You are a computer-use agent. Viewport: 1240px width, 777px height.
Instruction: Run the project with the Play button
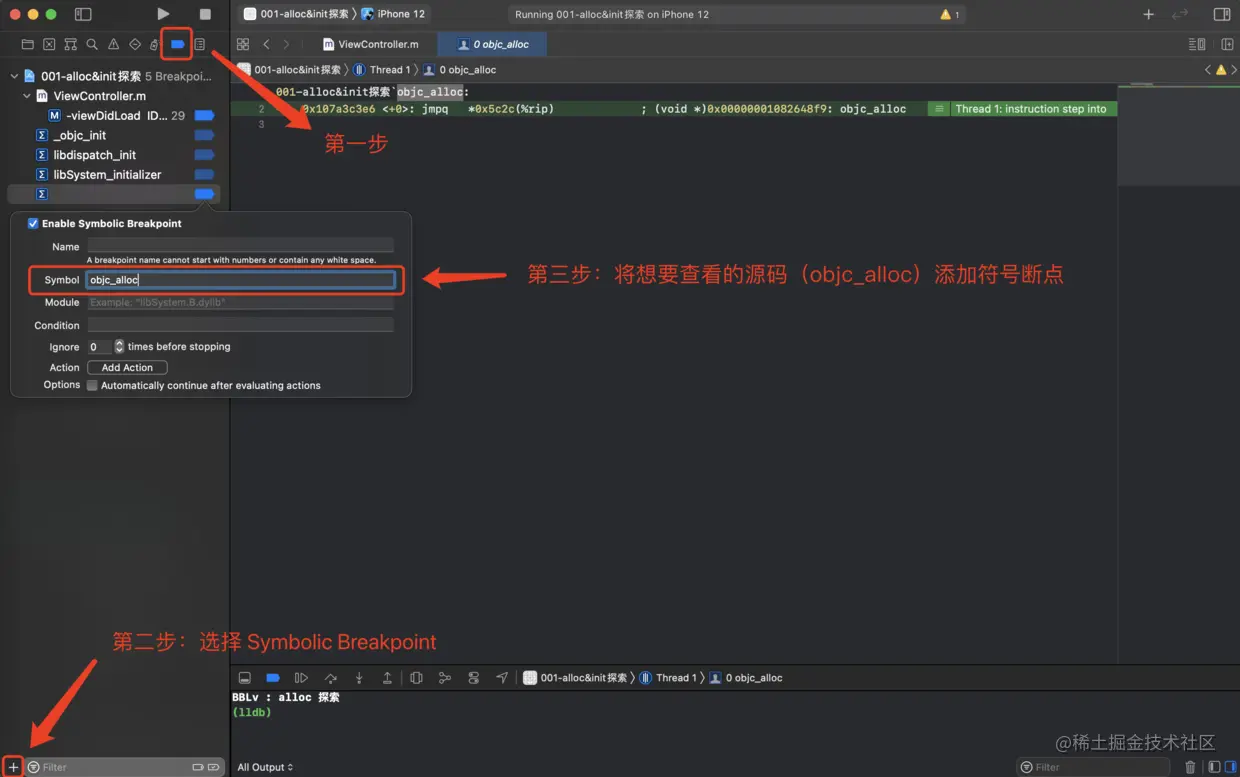point(163,14)
